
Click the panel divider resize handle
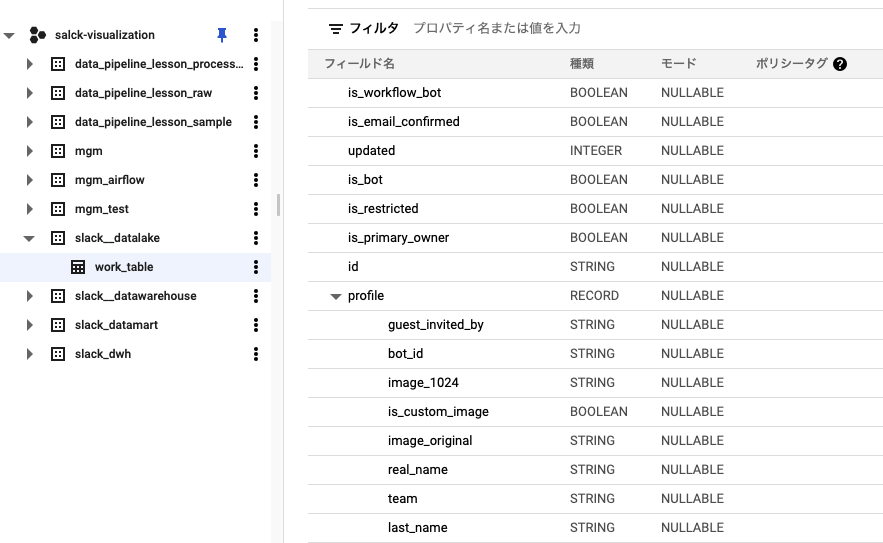coord(278,205)
